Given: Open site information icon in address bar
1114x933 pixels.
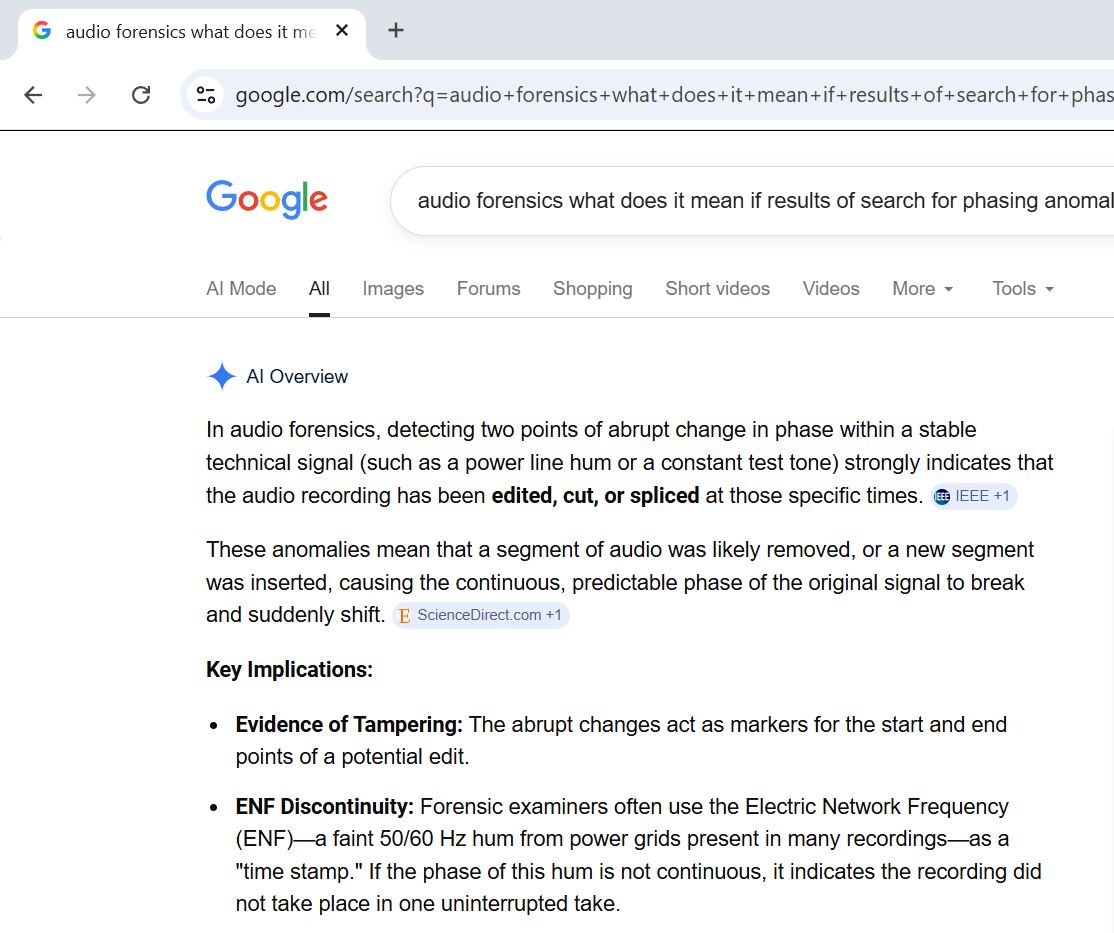Looking at the screenshot, I should click(206, 95).
